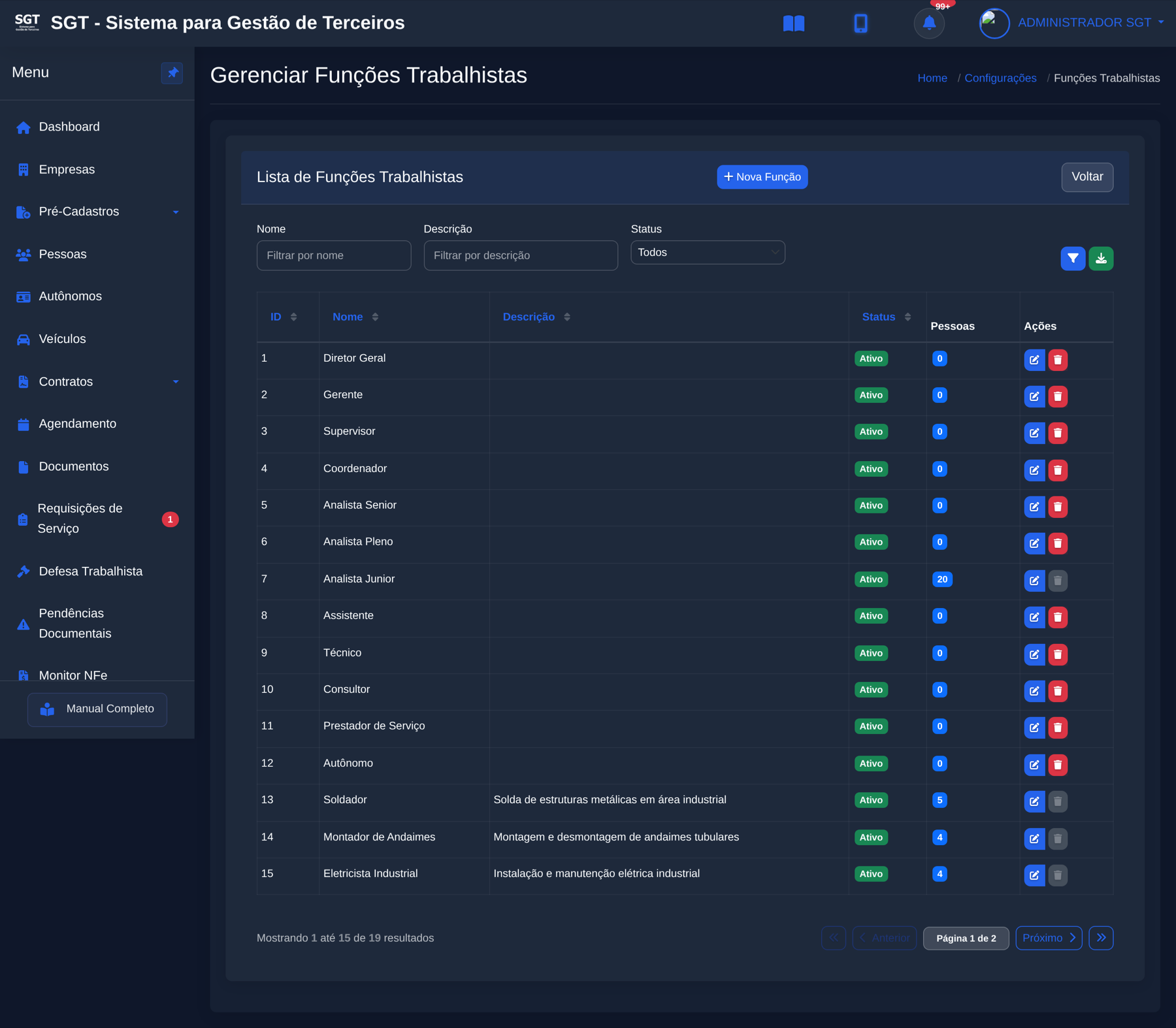Viewport: 1176px width, 1028px height.
Task: Open the notifications bell
Action: (929, 24)
